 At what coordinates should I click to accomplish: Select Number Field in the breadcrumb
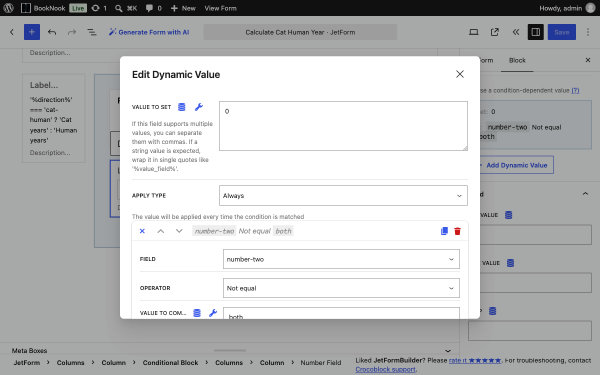321,362
